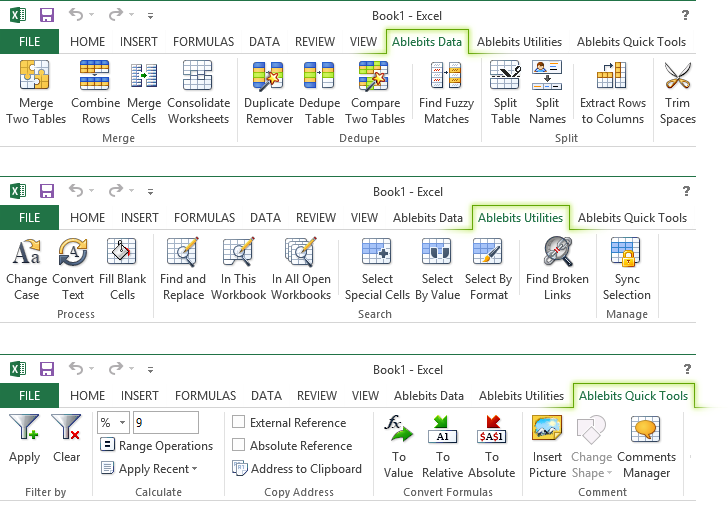The width and height of the screenshot is (728, 530).
Task: Select the Split Names tool
Action: [547, 77]
